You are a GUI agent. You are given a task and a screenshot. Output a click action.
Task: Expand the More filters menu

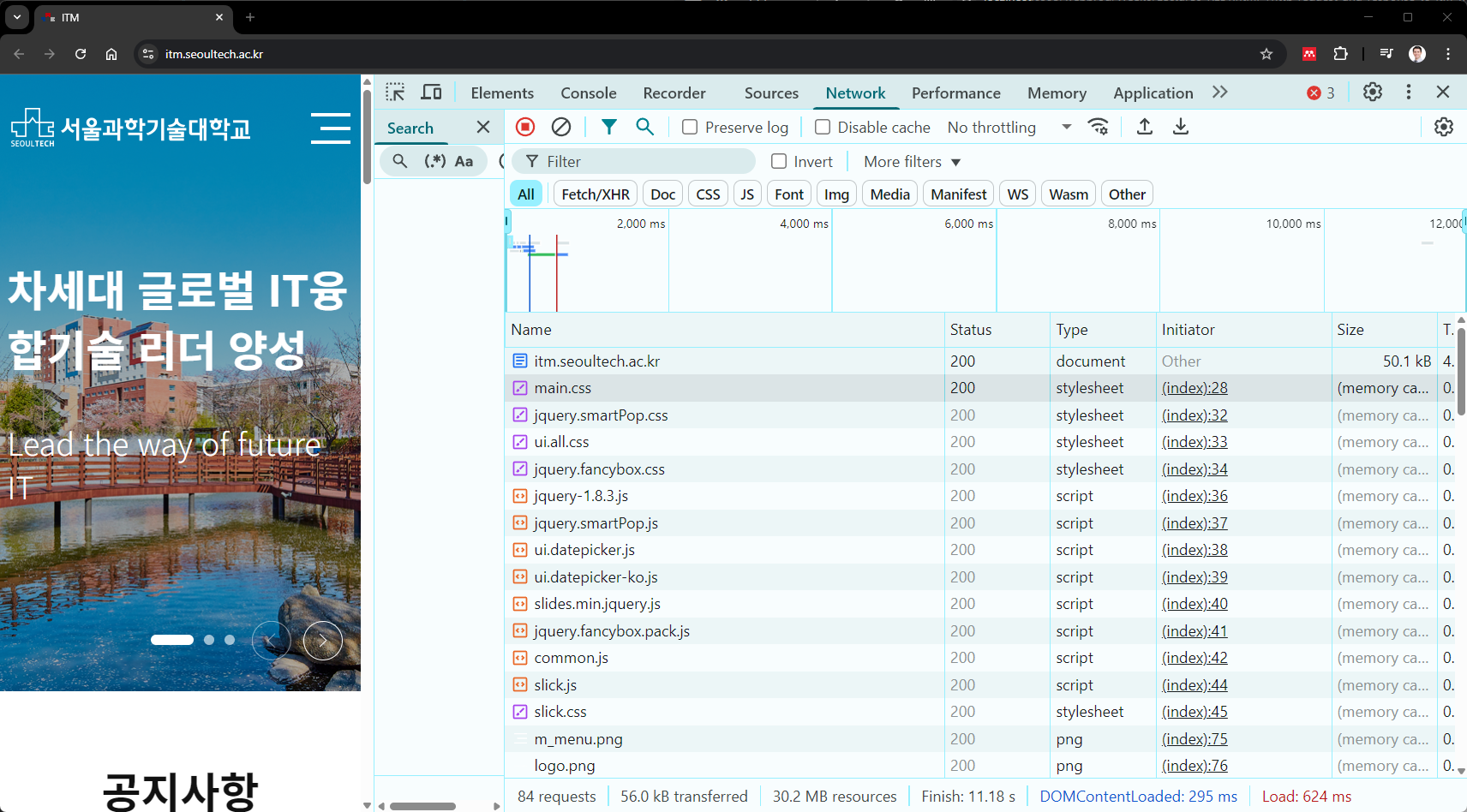coord(912,161)
